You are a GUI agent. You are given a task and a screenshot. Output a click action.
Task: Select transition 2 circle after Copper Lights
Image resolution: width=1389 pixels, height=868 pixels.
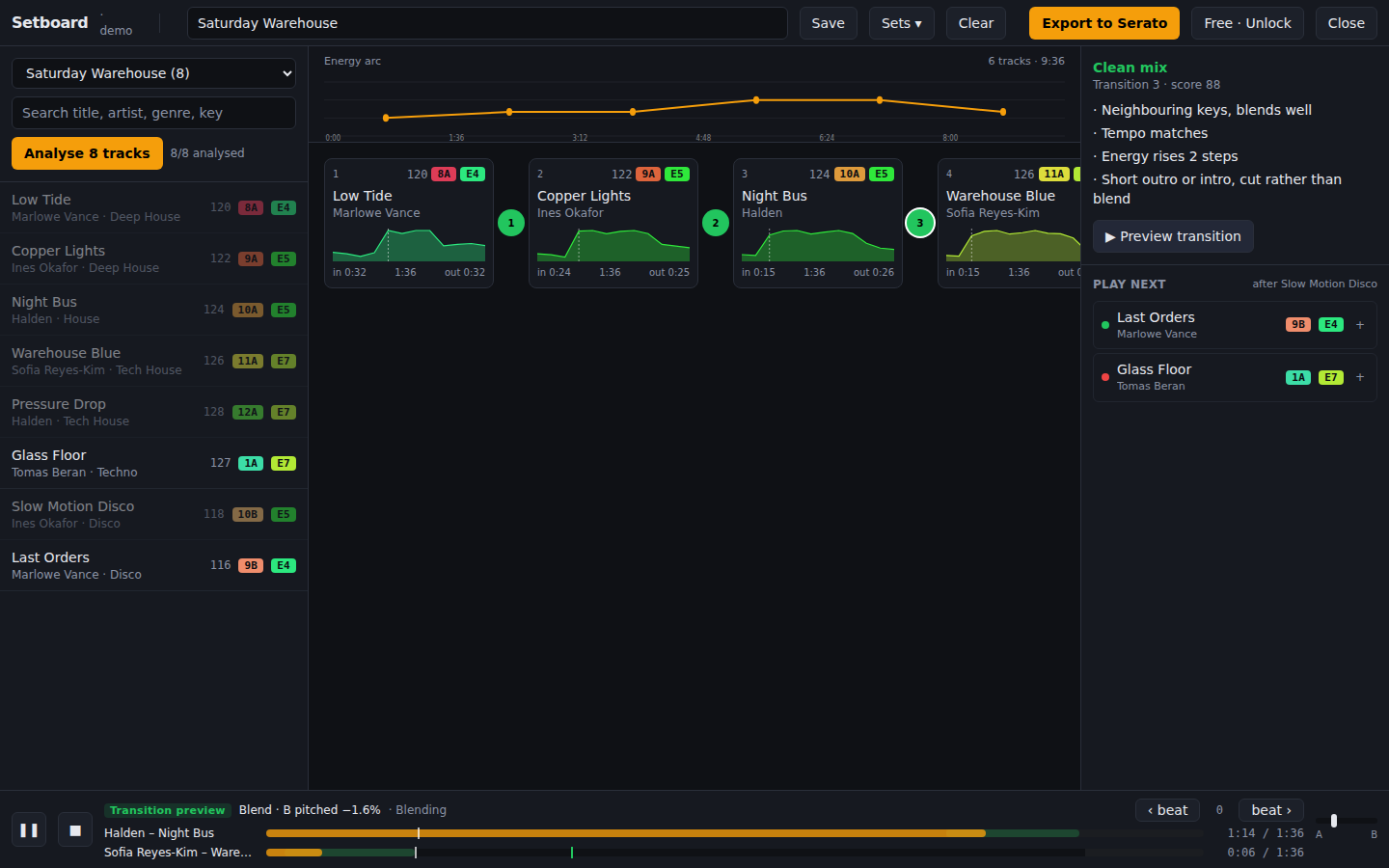716,223
